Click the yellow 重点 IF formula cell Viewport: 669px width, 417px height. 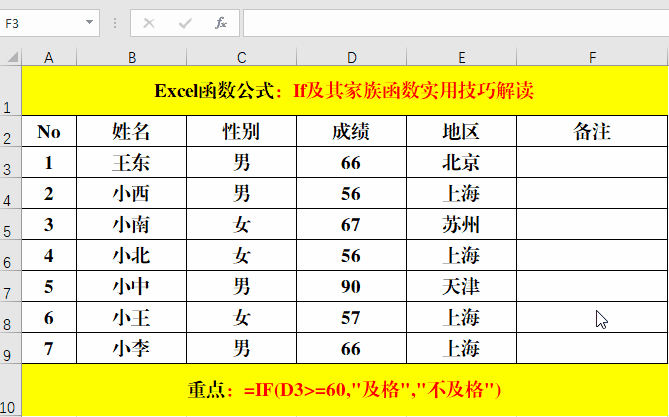[x=345, y=390]
